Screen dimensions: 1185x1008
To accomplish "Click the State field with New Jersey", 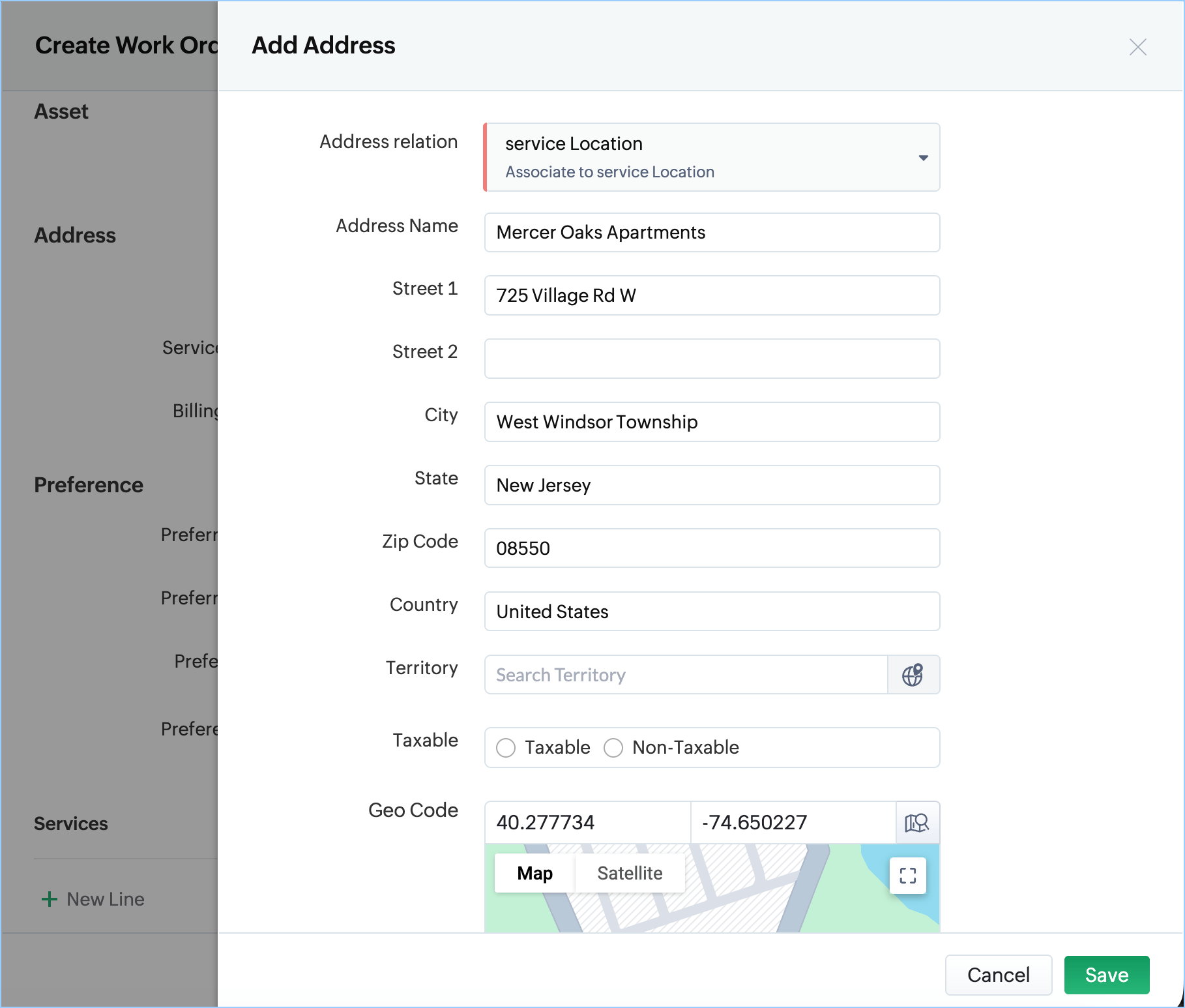I will tap(712, 485).
